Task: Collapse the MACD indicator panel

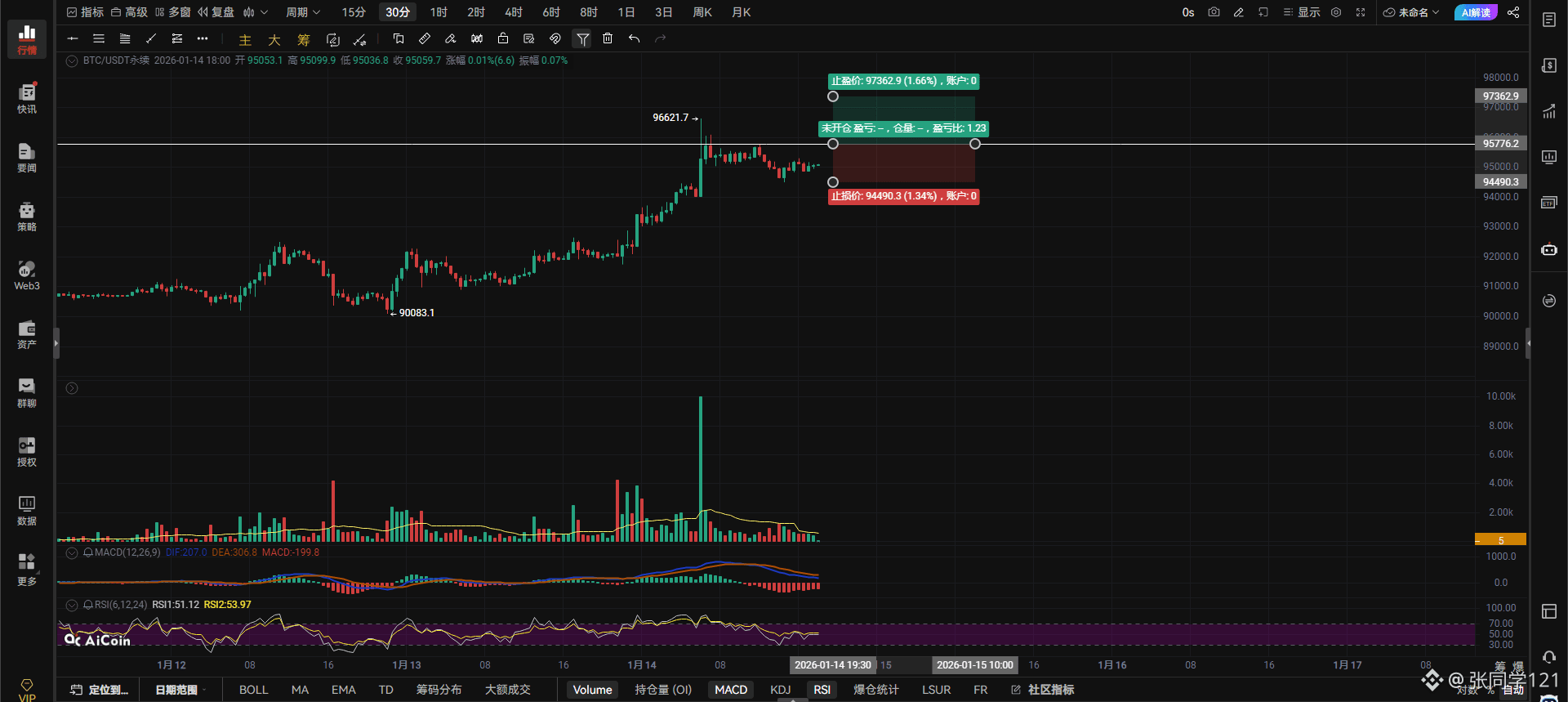Action: (x=72, y=552)
